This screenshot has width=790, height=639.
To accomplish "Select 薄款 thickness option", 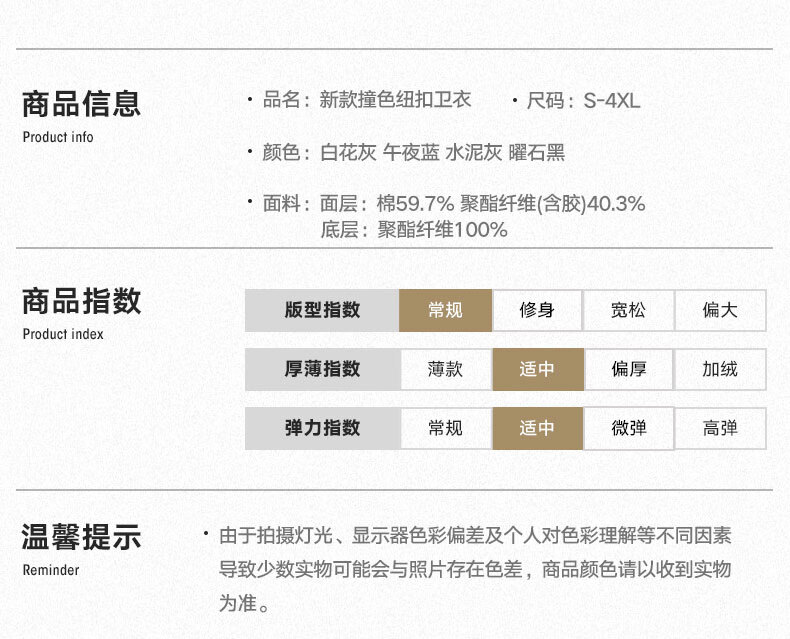I will click(x=445, y=369).
